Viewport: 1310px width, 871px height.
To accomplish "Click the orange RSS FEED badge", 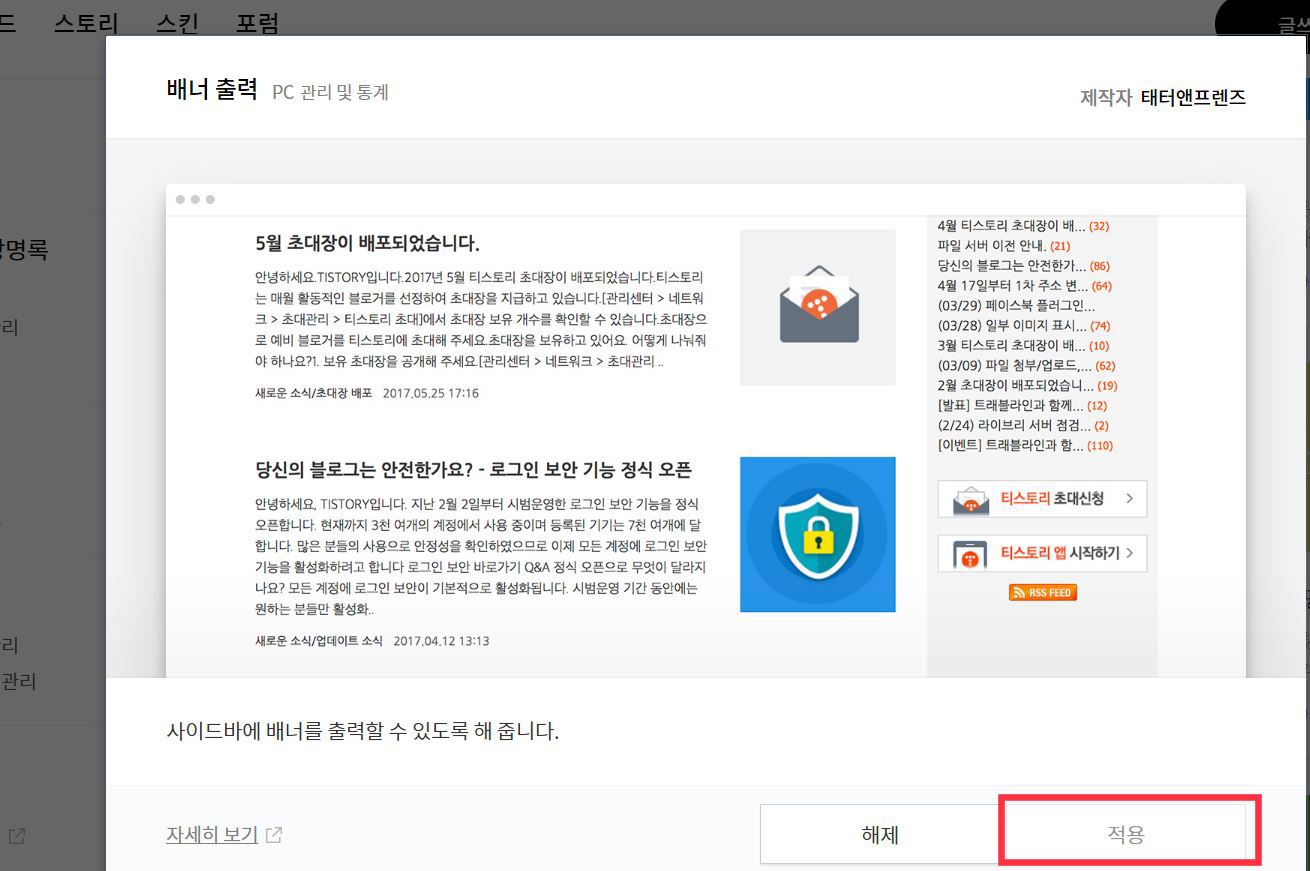I will [x=1043, y=592].
